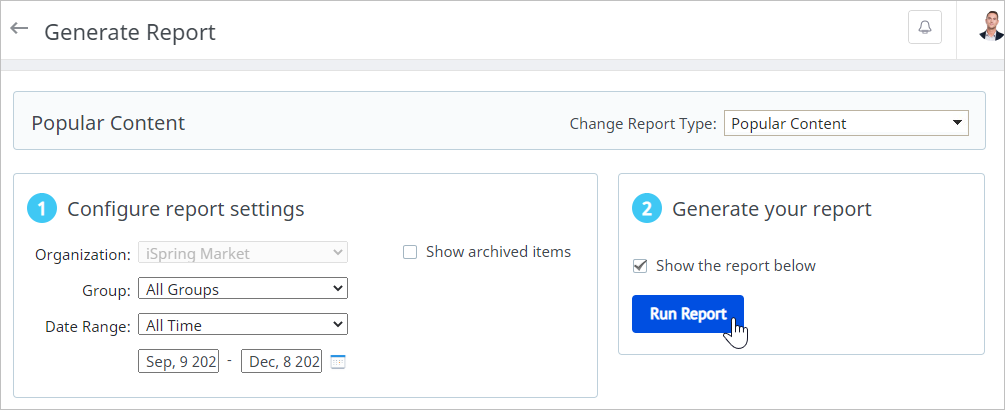Click the Configure report settings heading

pyautogui.click(x=186, y=209)
